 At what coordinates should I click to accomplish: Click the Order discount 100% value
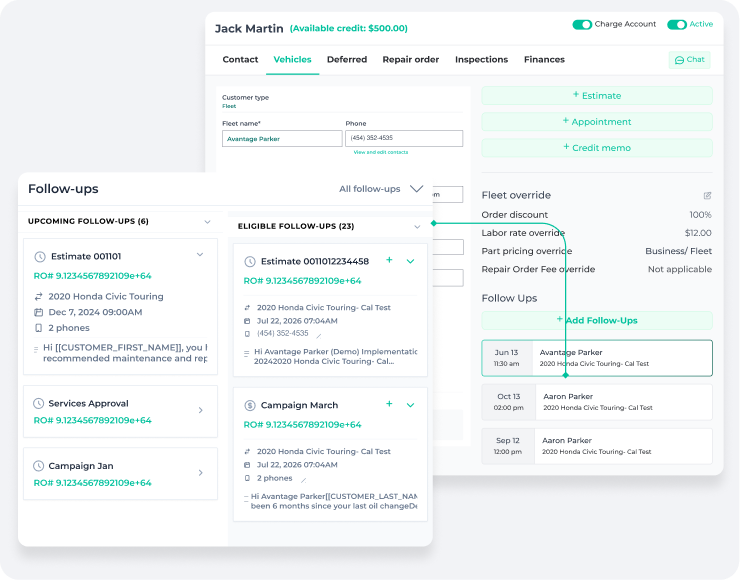tap(700, 215)
